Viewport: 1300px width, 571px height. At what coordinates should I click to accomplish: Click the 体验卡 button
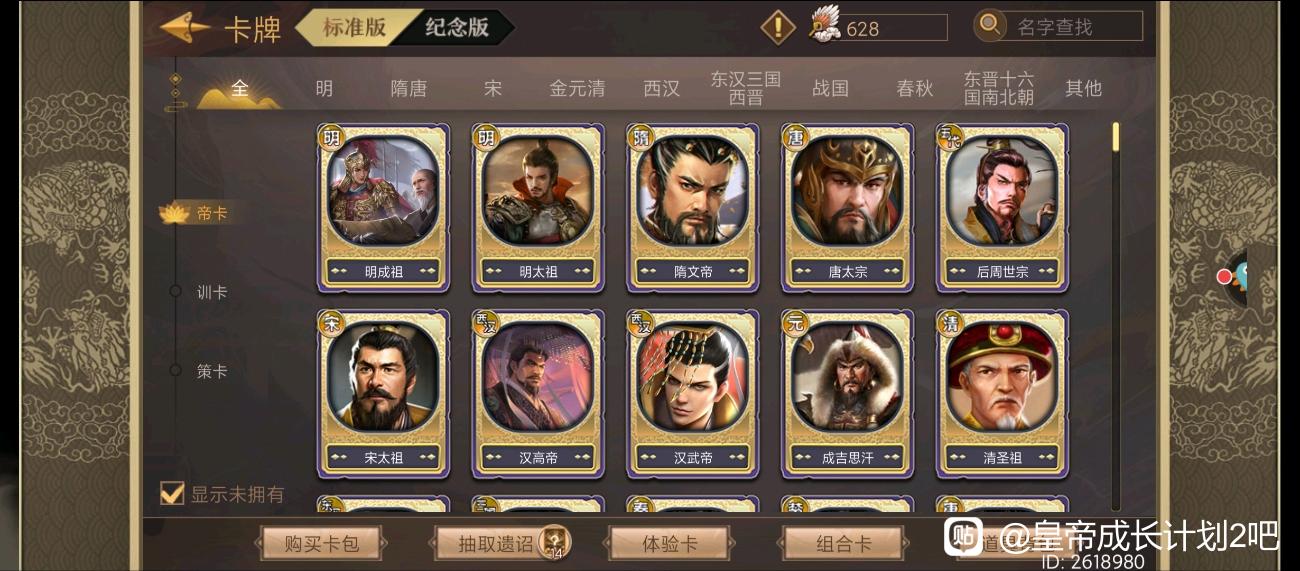coord(669,544)
